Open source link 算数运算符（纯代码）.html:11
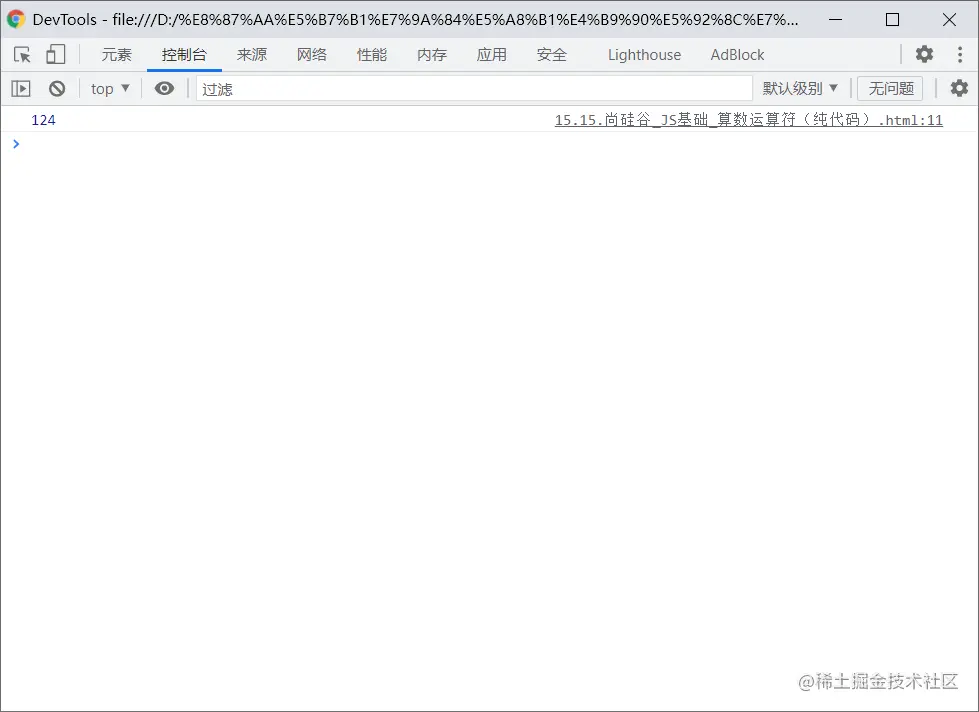The image size is (979, 712). coord(749,120)
